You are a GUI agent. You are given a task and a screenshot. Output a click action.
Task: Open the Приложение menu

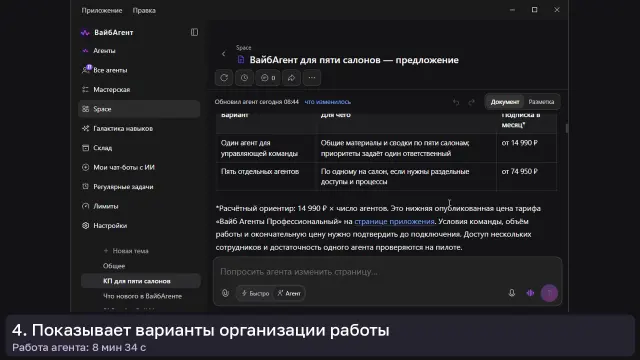tap(102, 11)
